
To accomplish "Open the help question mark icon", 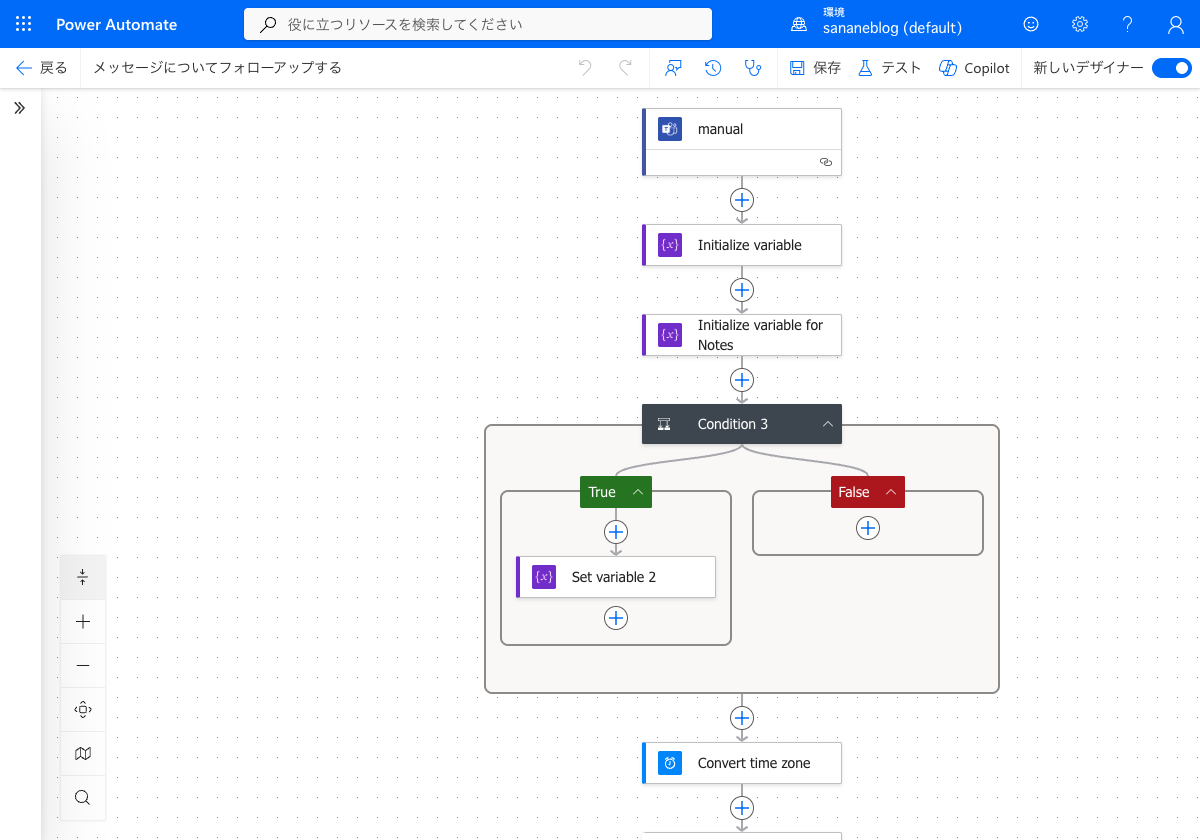I will tap(1128, 24).
